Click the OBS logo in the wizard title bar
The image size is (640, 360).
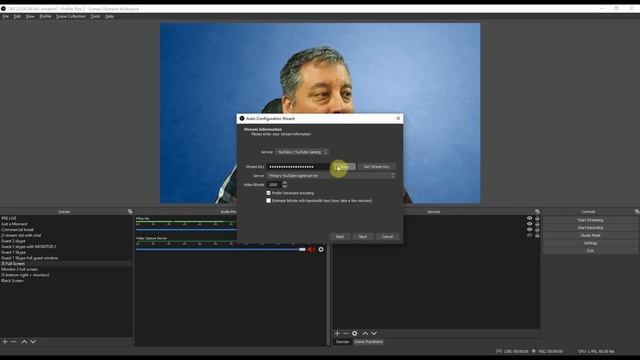tap(242, 118)
